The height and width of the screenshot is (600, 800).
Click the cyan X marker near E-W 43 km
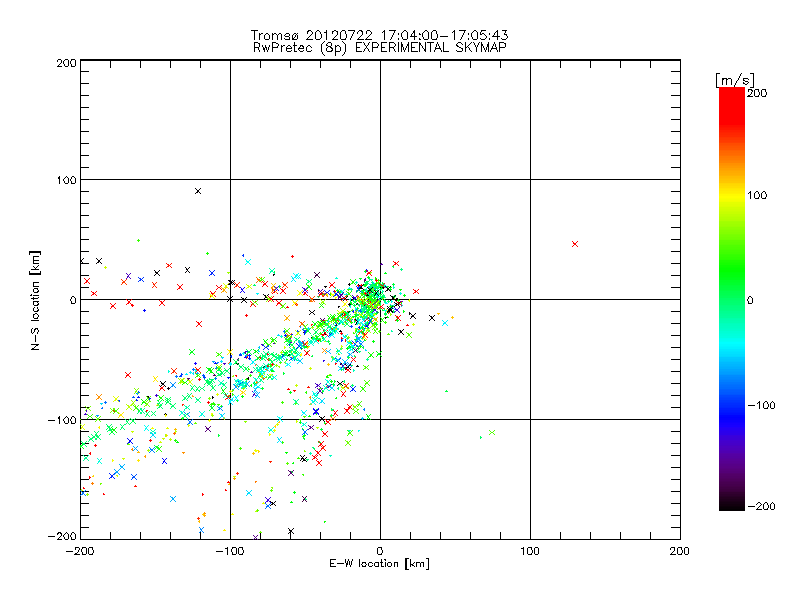point(445,323)
